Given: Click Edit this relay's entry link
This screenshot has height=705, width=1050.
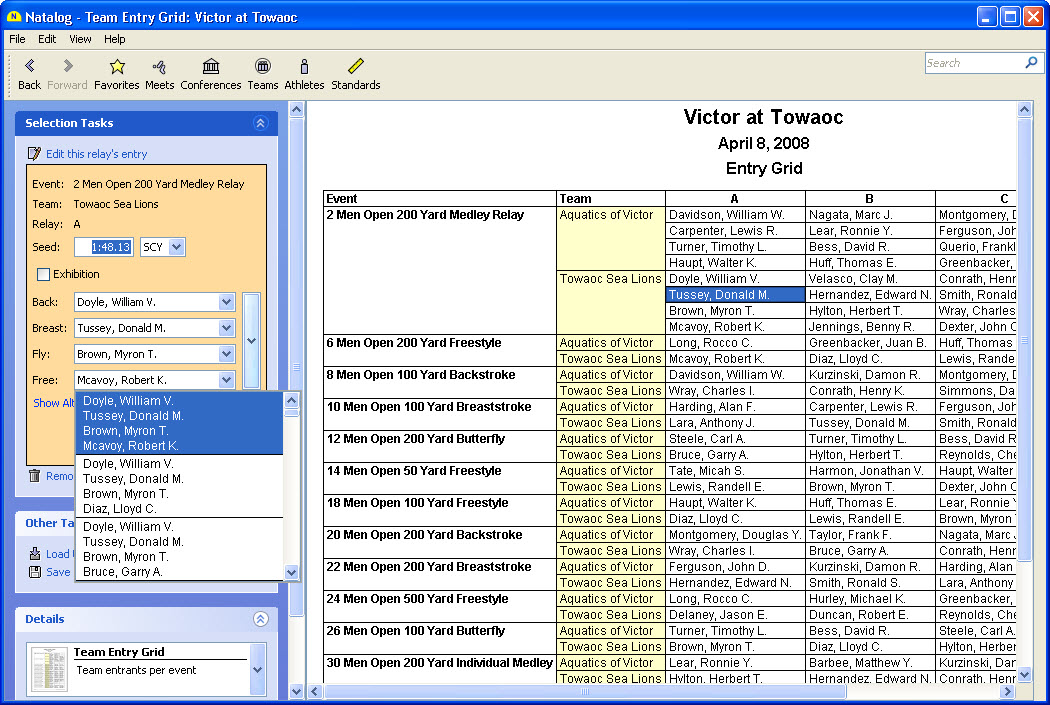Looking at the screenshot, I should 96,154.
